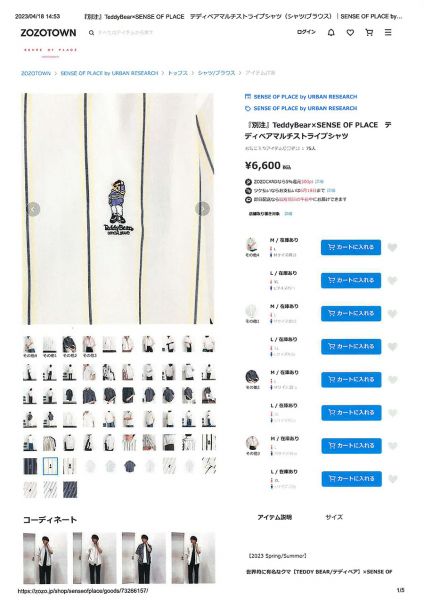Switch to the サイズ tab

pyautogui.click(x=334, y=517)
